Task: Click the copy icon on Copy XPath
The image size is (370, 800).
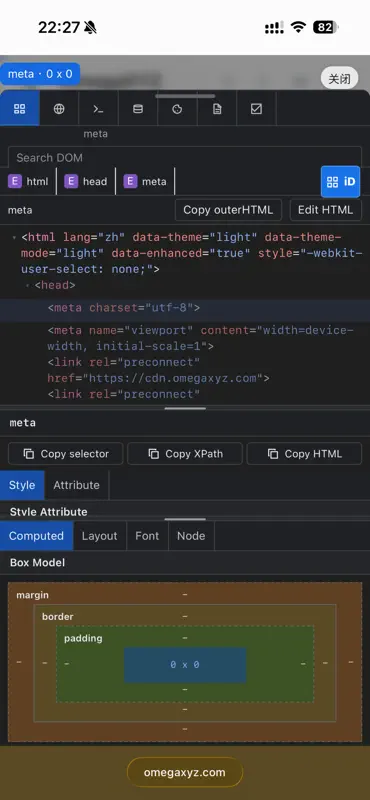Action: [153, 454]
